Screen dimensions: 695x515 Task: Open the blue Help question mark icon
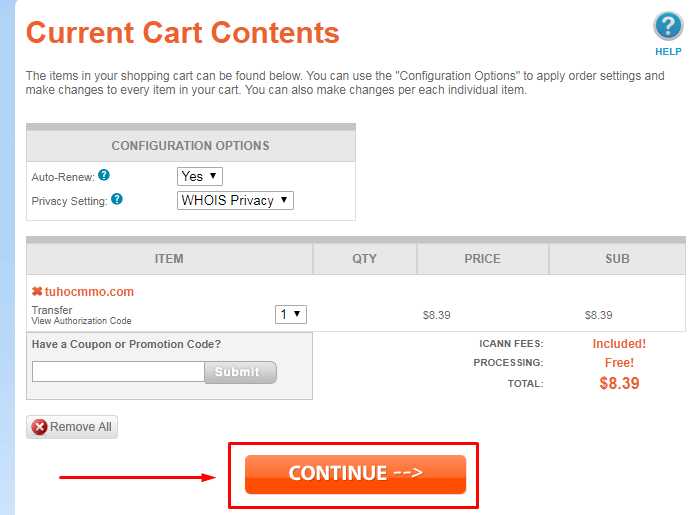667,27
